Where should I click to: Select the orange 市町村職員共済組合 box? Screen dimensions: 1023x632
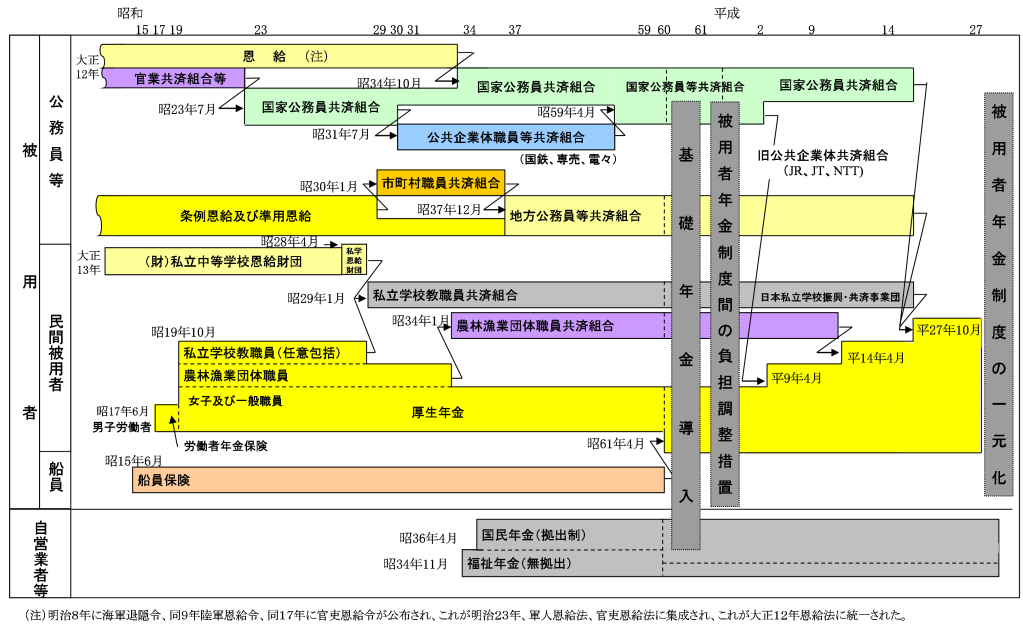440,184
